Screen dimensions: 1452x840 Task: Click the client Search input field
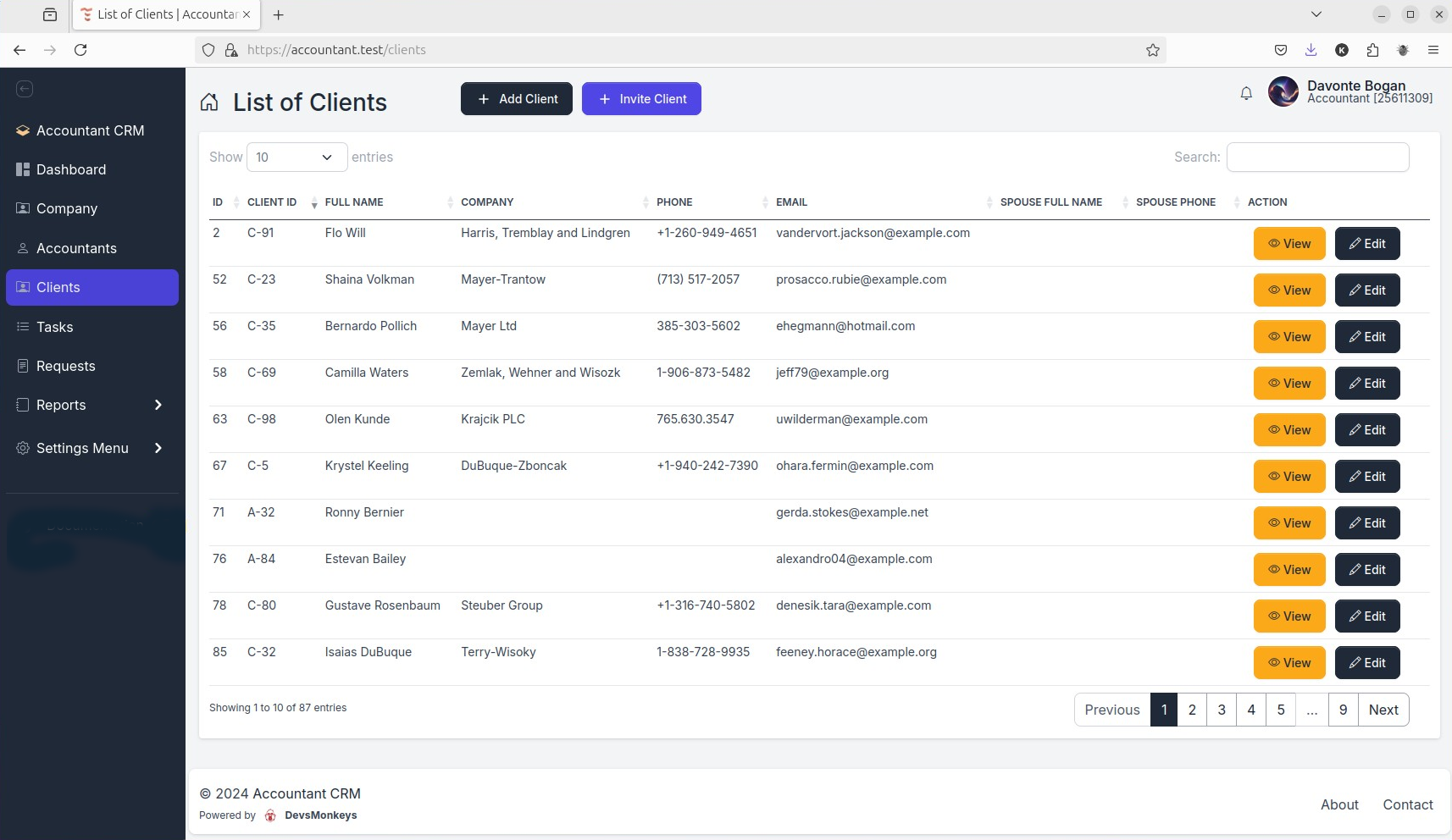(x=1317, y=157)
